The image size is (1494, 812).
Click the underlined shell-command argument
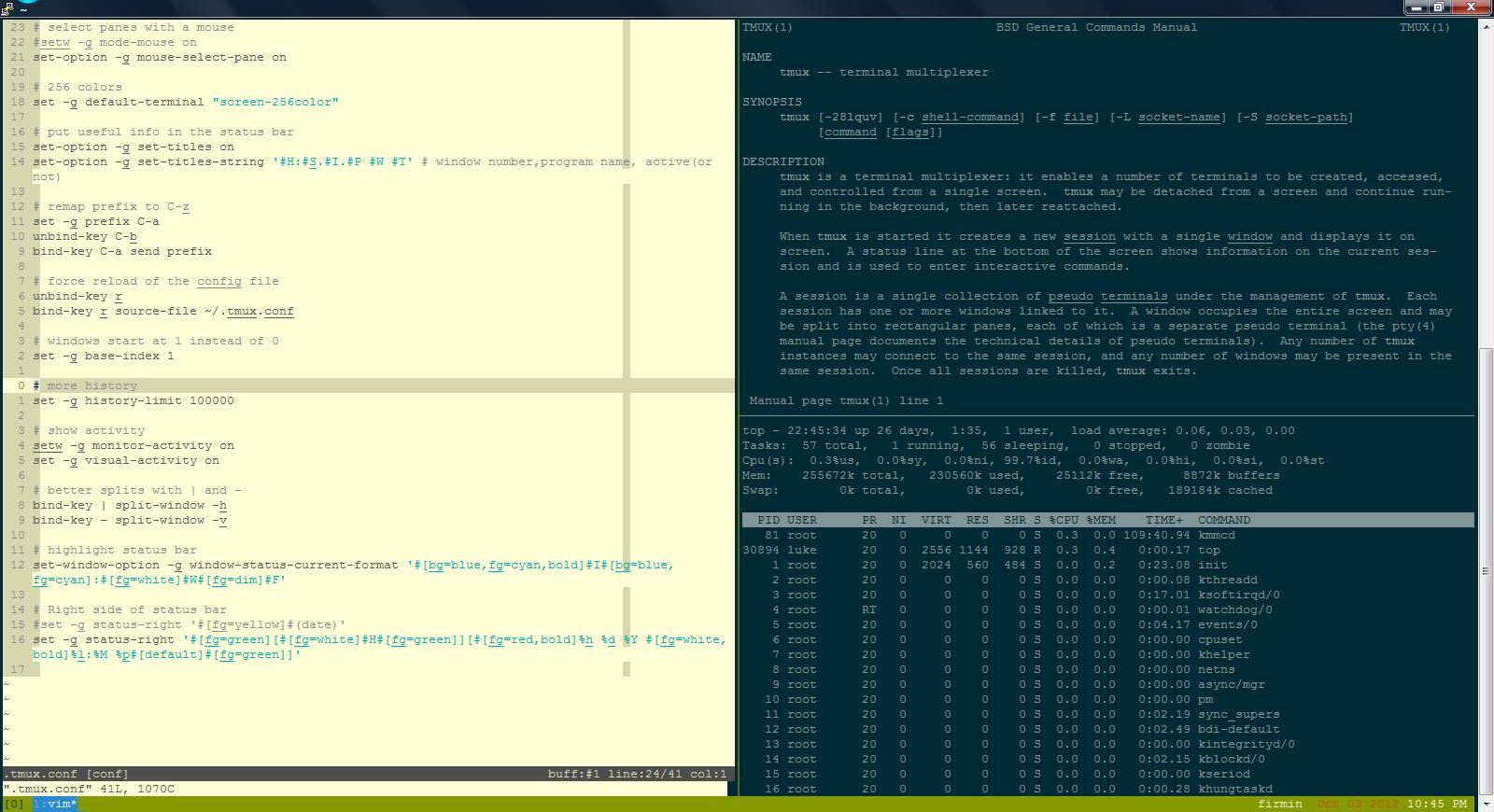[970, 117]
